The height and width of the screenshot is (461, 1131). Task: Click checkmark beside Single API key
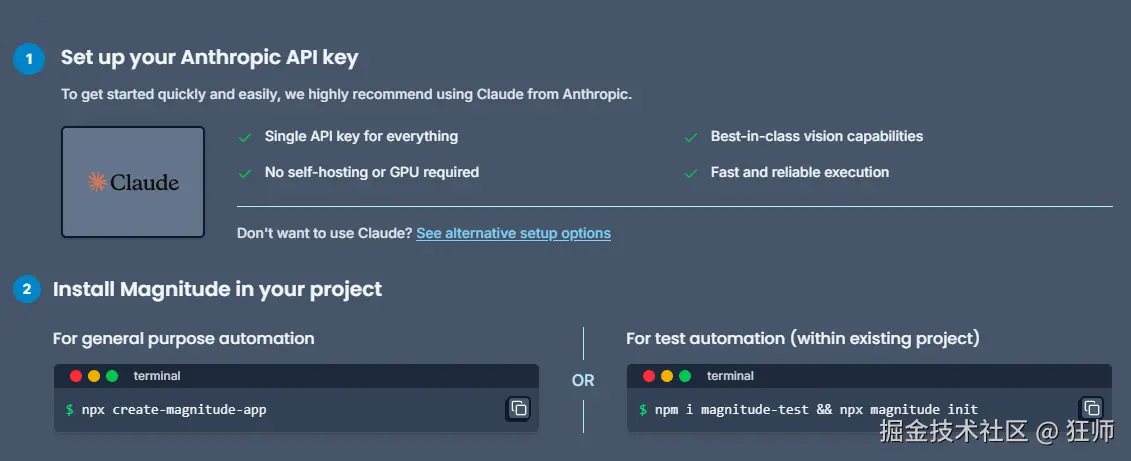coord(244,137)
